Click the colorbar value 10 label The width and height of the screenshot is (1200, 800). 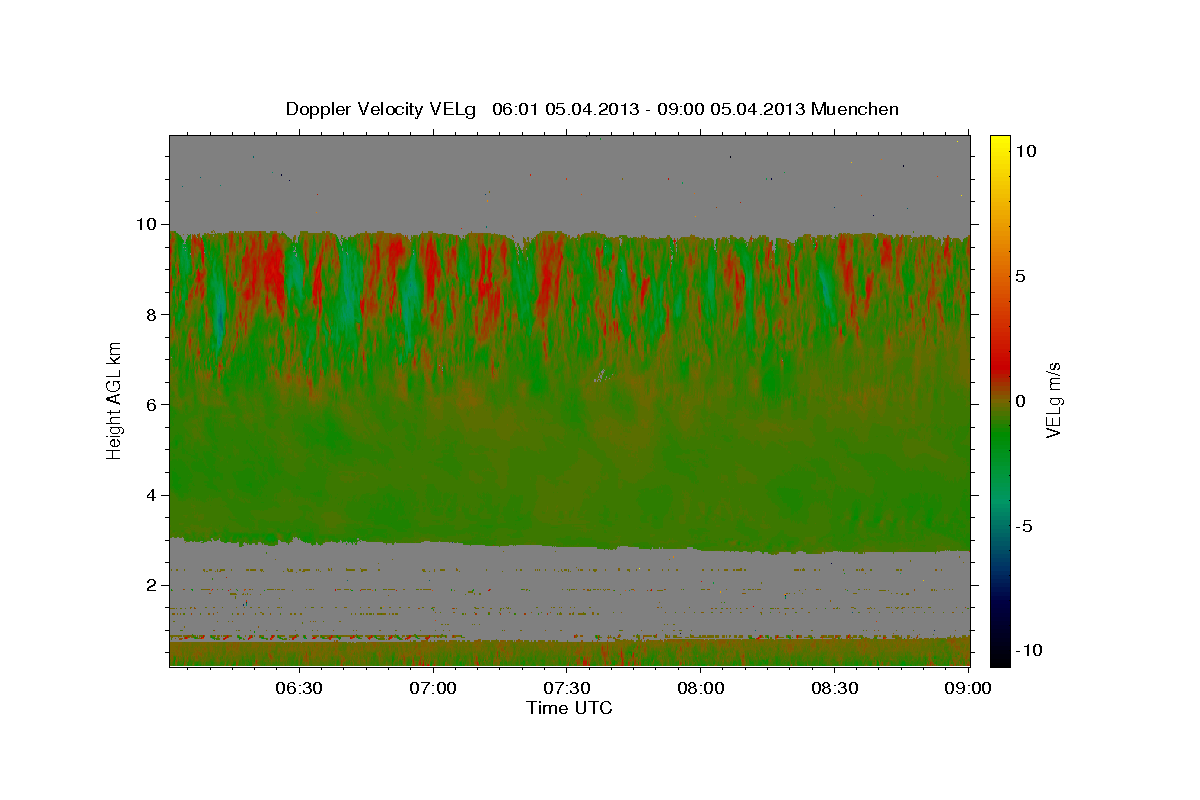(1026, 151)
